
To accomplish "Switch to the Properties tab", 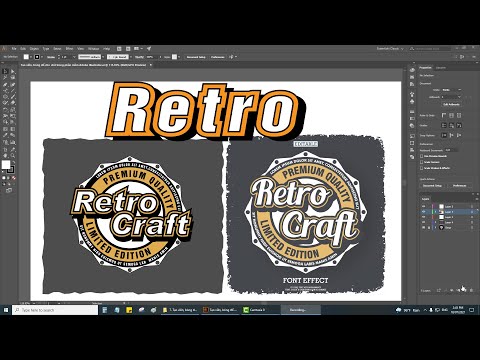I will 425,68.
